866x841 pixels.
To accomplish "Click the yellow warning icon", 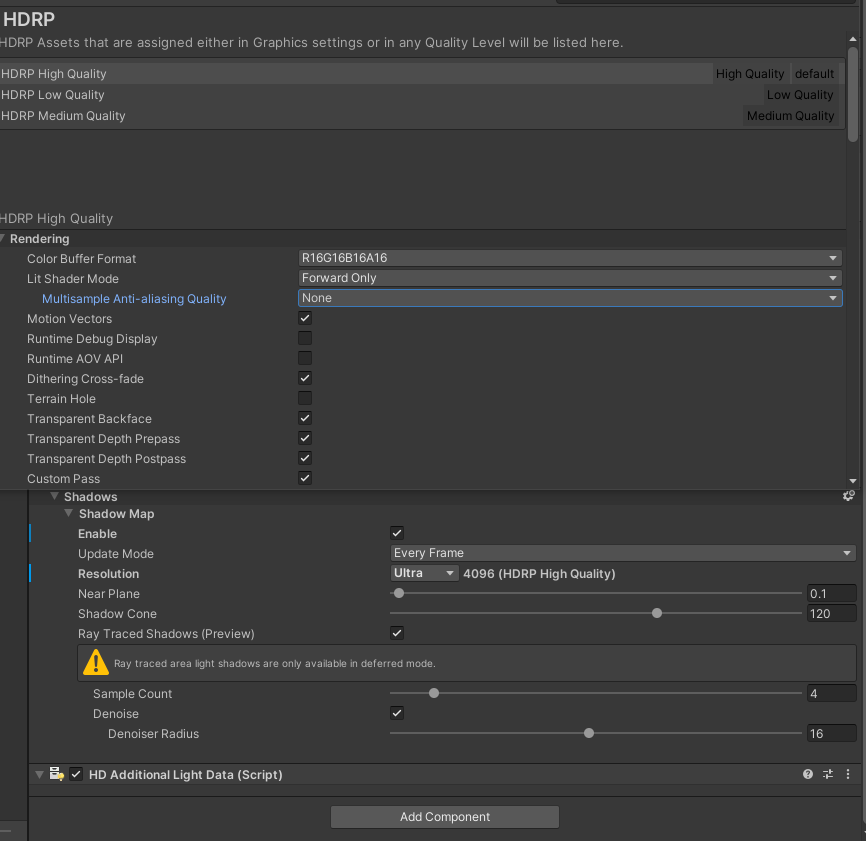I will [x=96, y=662].
